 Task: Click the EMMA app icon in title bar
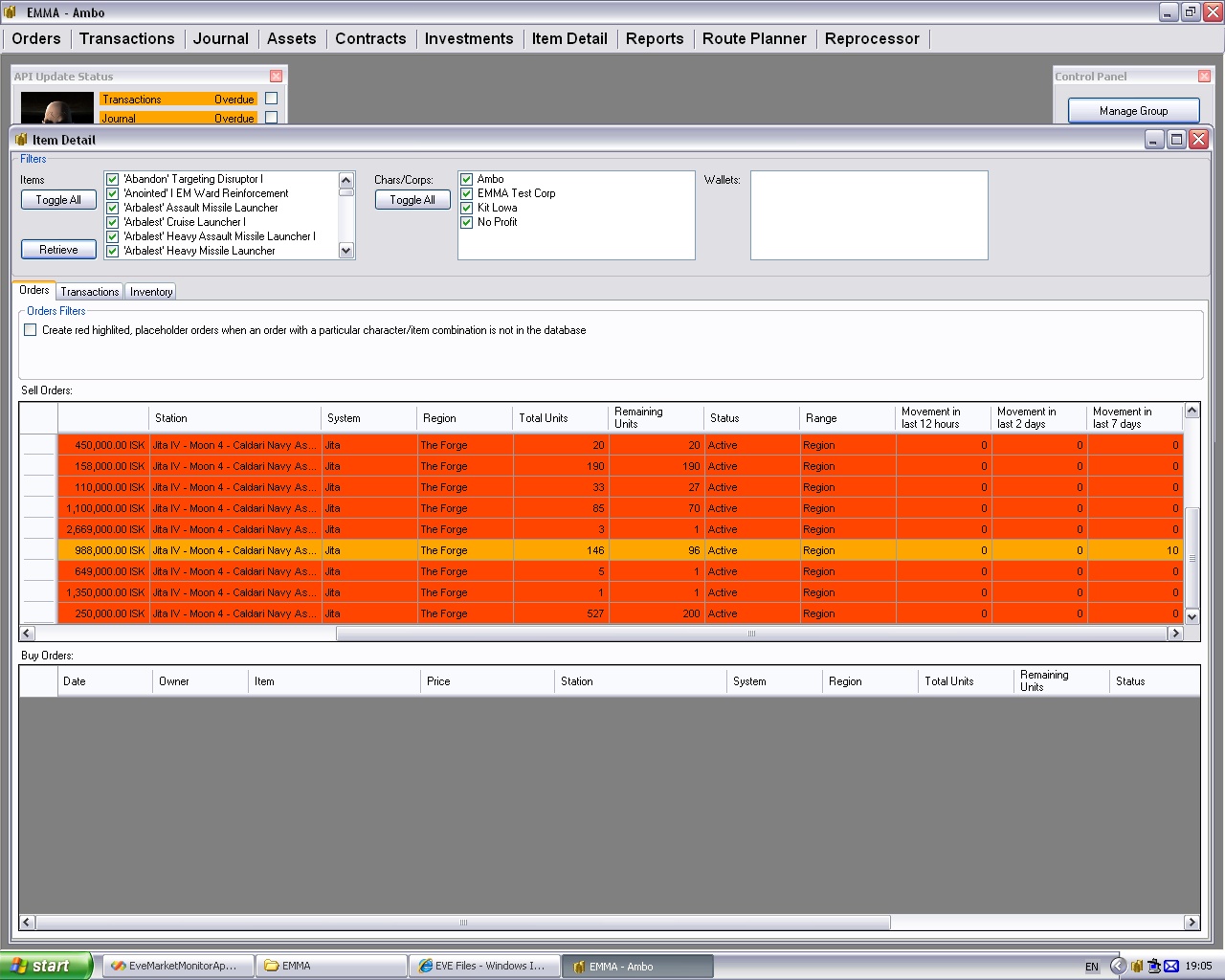point(11,12)
